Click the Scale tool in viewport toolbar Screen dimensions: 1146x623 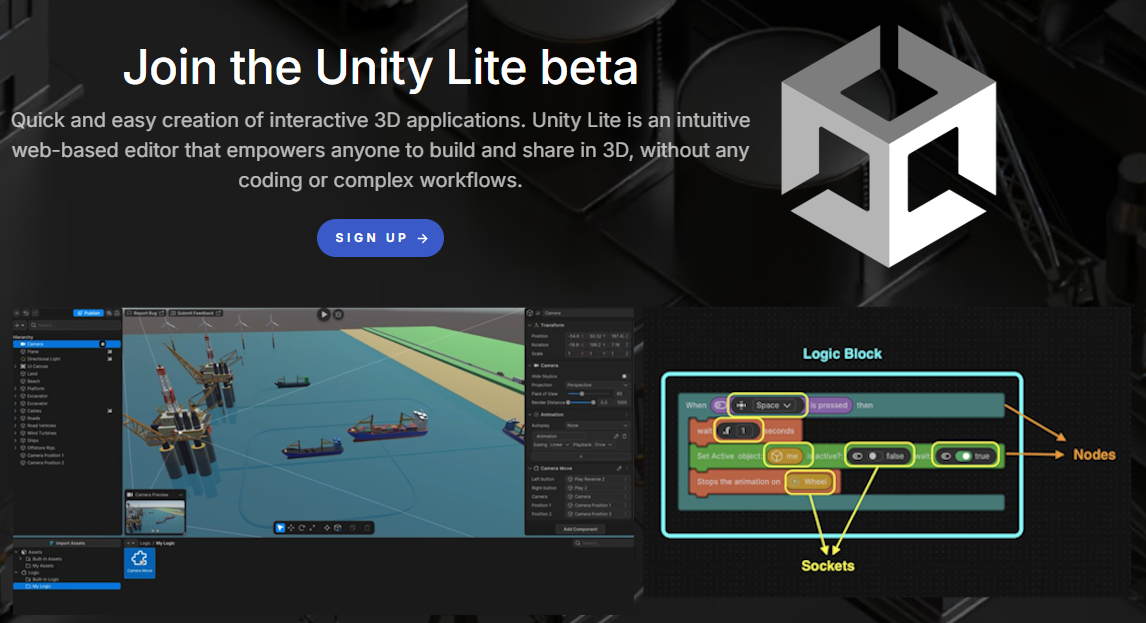[x=313, y=527]
